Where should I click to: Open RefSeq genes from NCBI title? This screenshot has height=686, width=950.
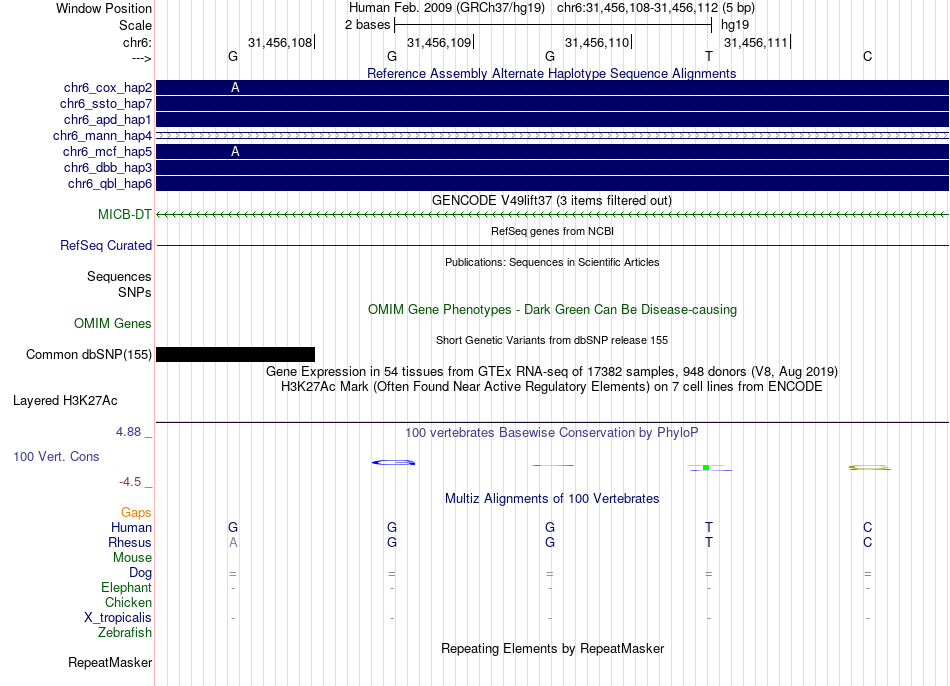click(x=552, y=231)
